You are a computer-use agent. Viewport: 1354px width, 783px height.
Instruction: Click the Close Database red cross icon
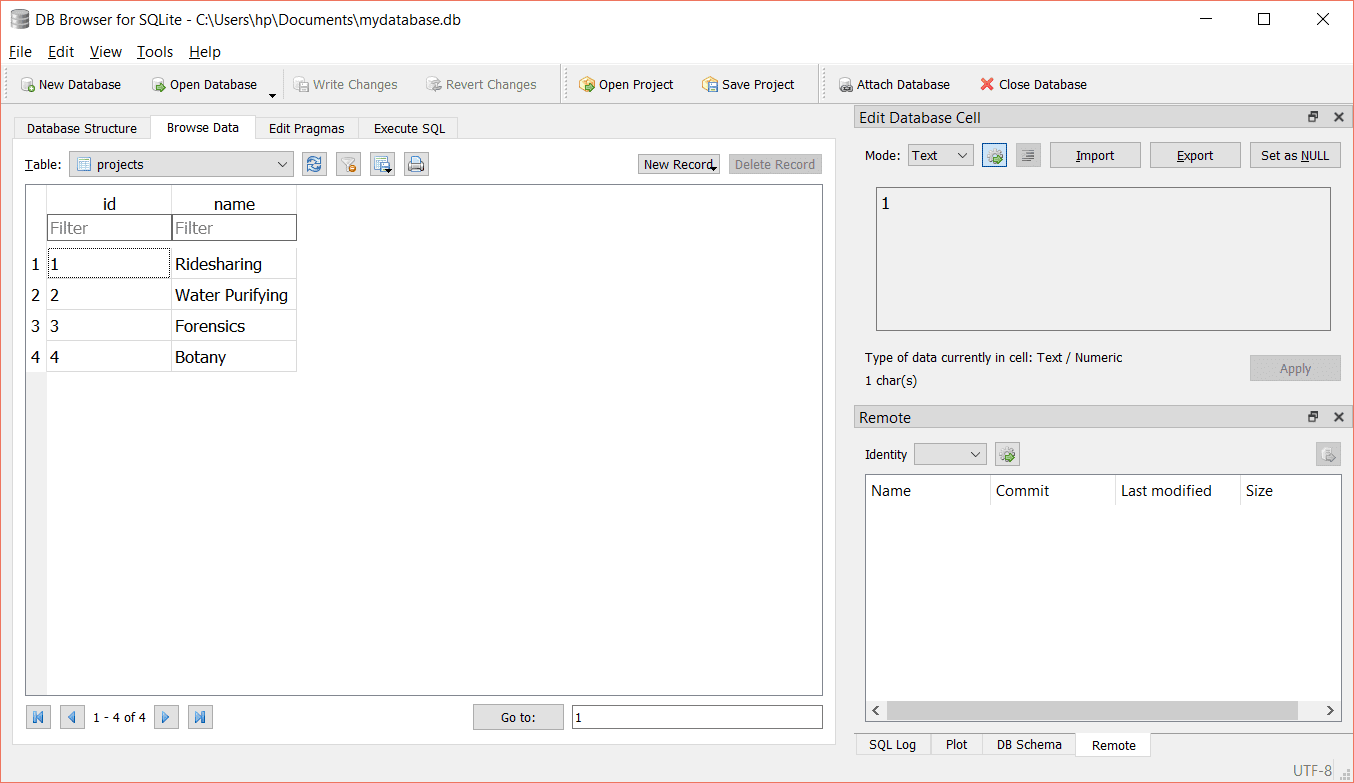(988, 84)
